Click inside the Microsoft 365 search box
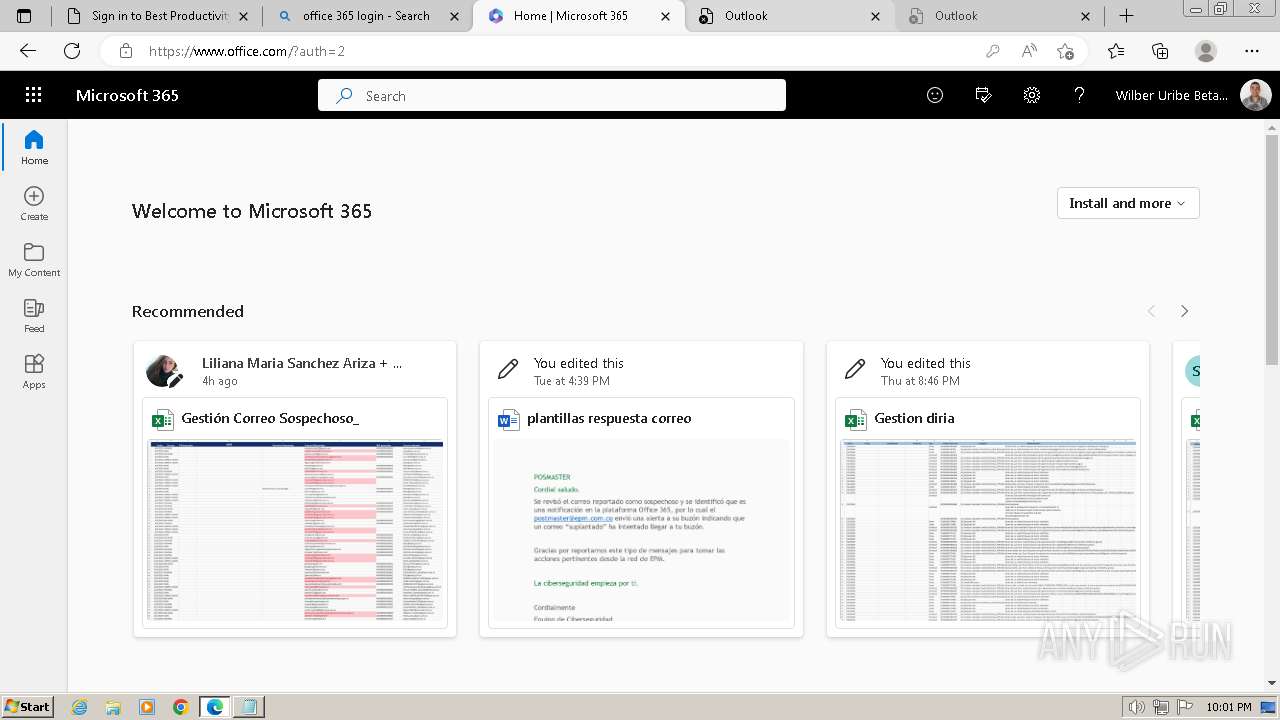Screen dimensions: 1280x720 pyautogui.click(x=552, y=96)
